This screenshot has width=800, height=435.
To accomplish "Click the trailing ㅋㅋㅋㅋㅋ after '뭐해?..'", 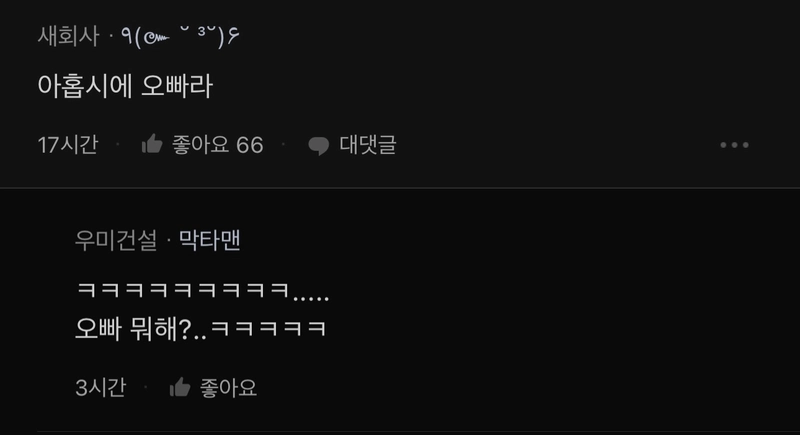I will pyautogui.click(x=268, y=329).
